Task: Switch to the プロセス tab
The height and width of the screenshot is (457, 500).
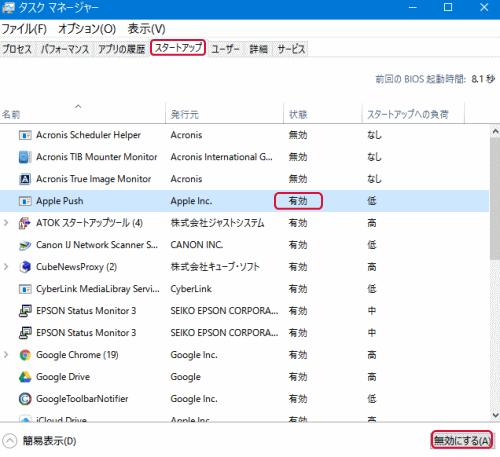Action: tap(17, 49)
